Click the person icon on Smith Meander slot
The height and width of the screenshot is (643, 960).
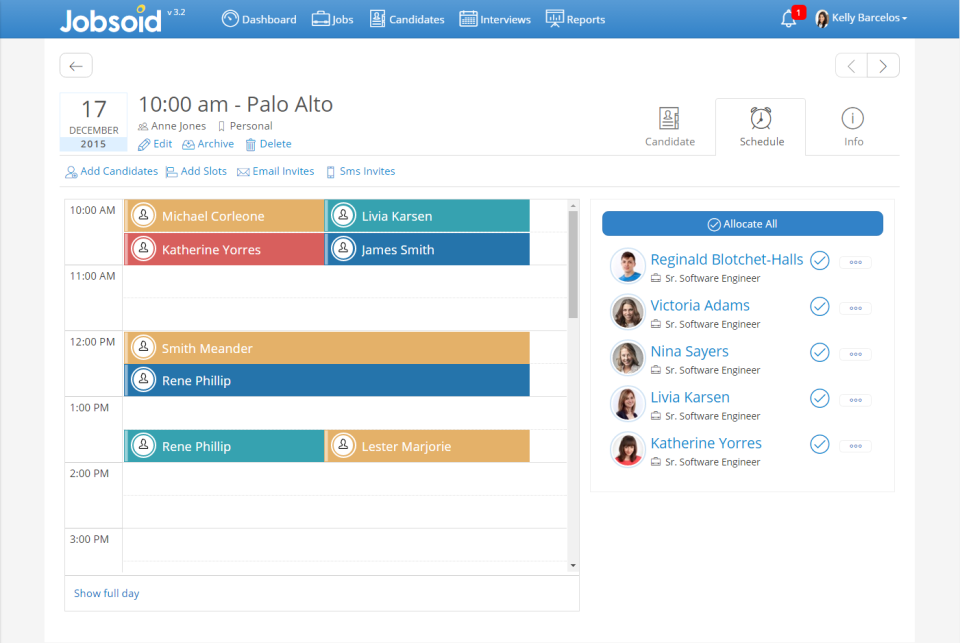tap(143, 348)
